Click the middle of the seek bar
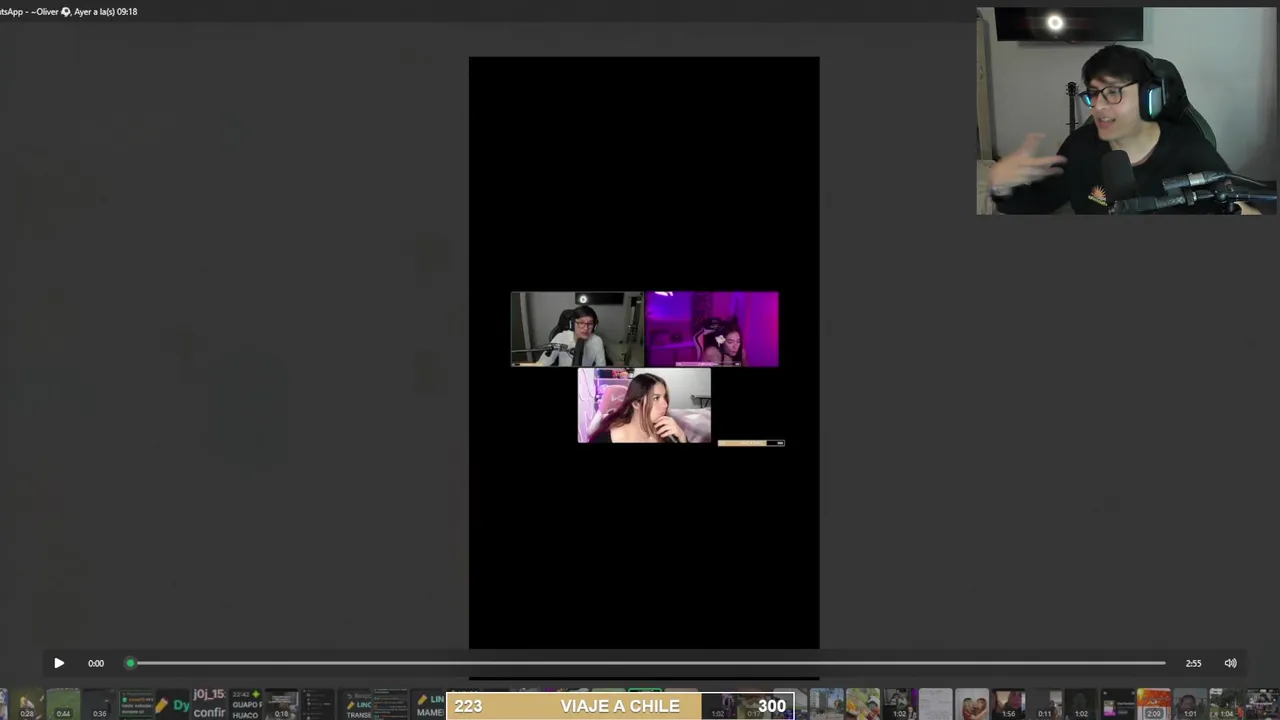Image resolution: width=1280 pixels, height=720 pixels. click(647, 663)
